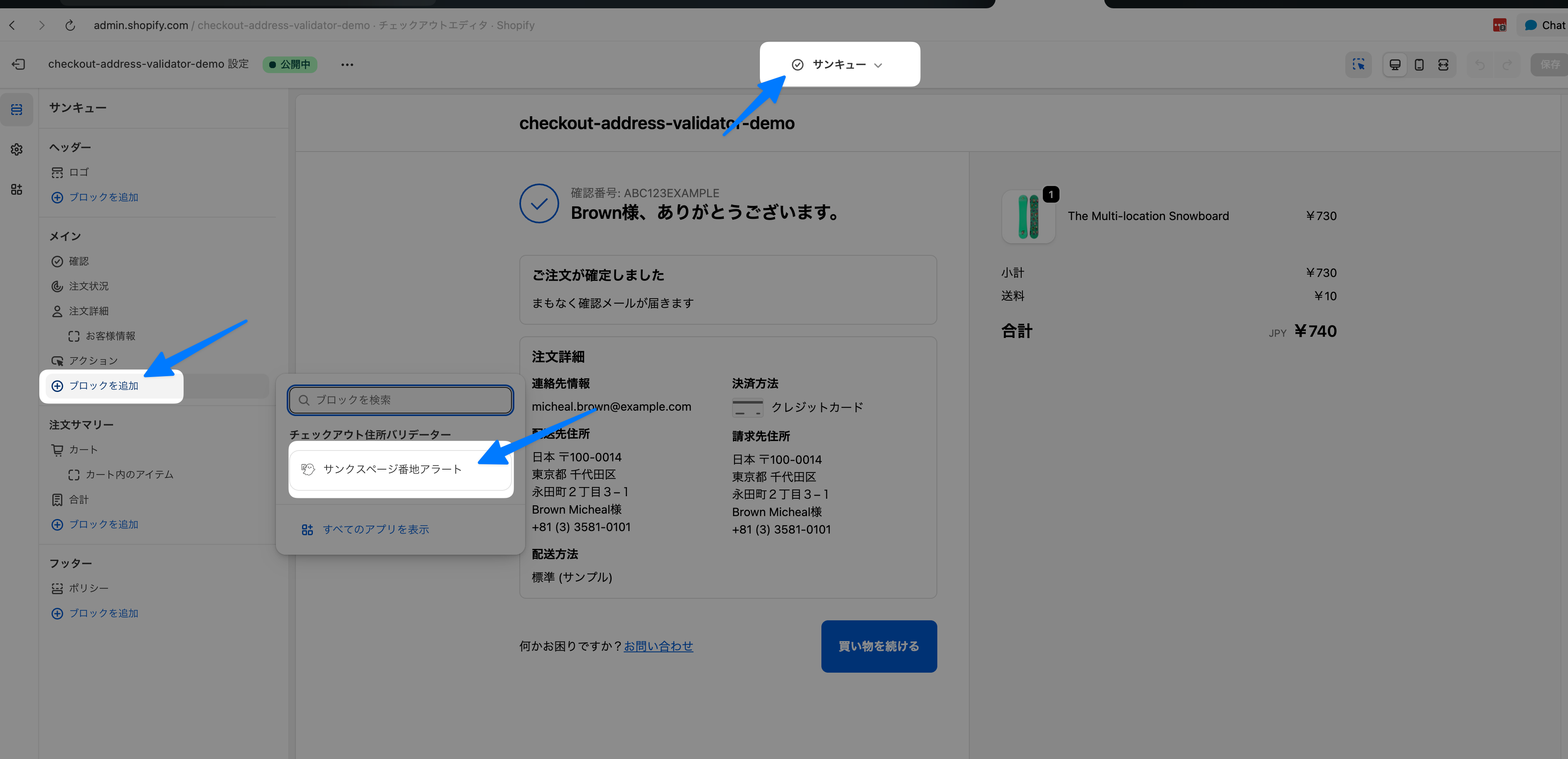This screenshot has height=759, width=1568.
Task: Click the fullscreen width preview icon
Action: 1443,64
